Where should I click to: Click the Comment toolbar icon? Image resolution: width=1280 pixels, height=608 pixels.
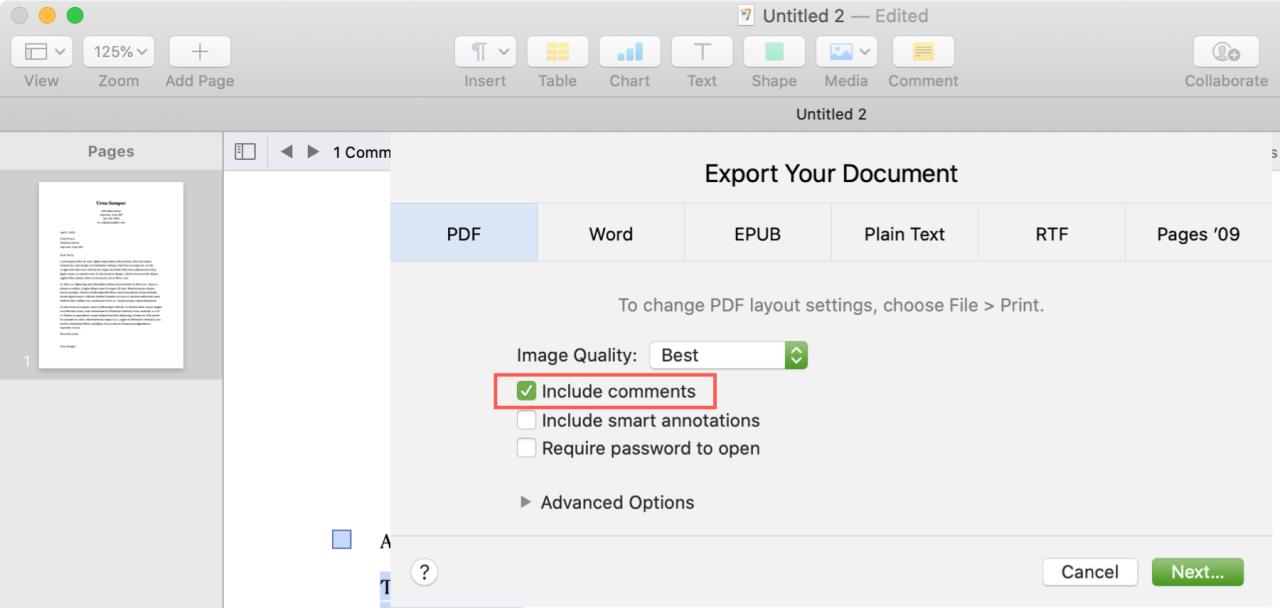(923, 51)
